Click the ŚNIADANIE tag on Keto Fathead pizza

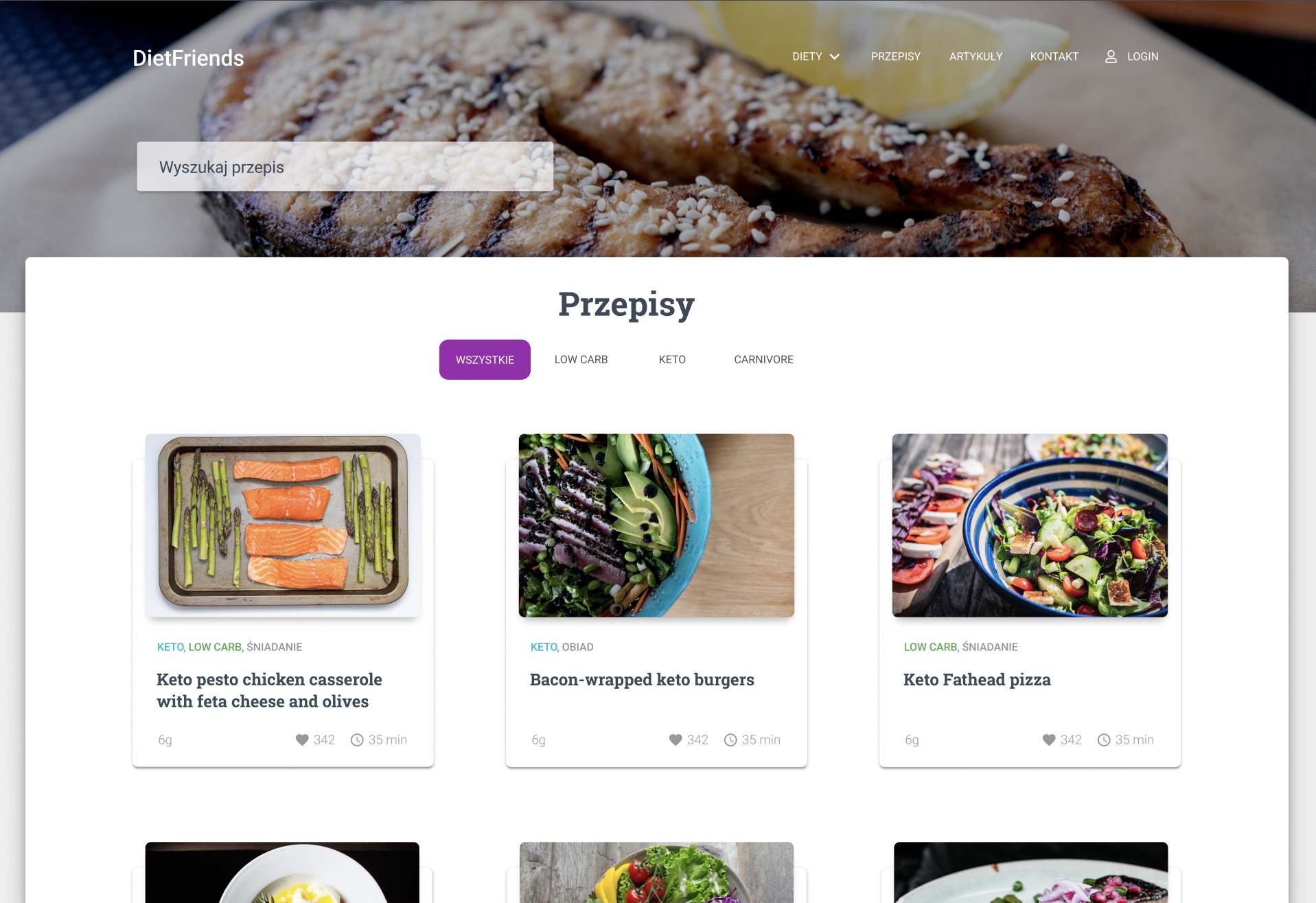(990, 647)
